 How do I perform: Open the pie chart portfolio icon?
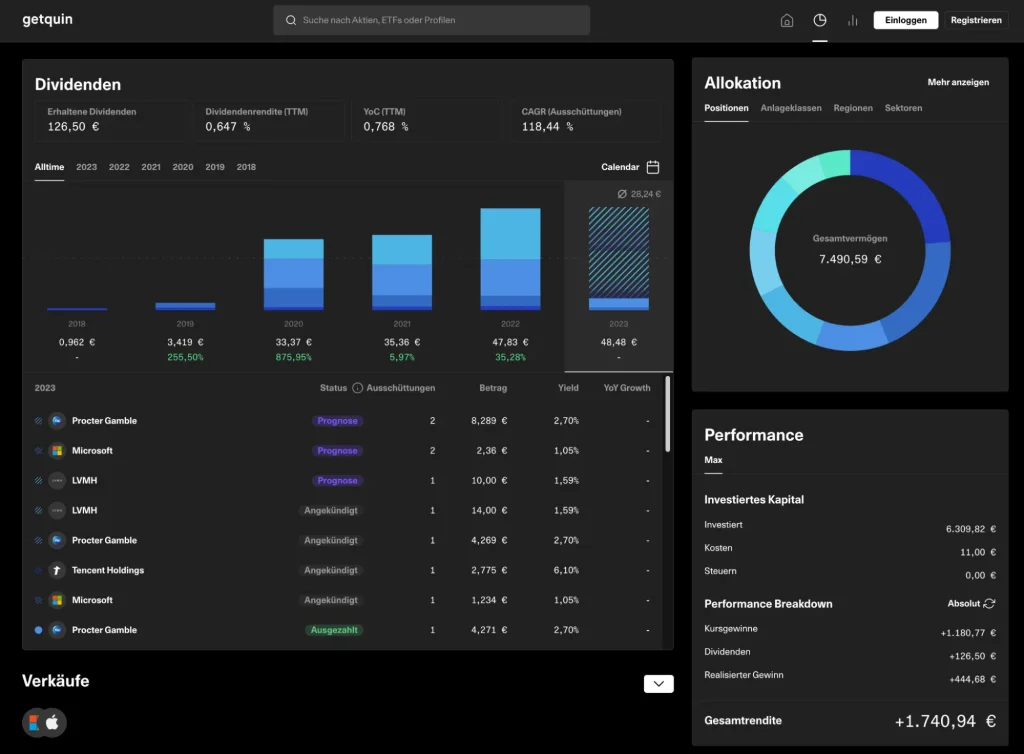coord(820,20)
